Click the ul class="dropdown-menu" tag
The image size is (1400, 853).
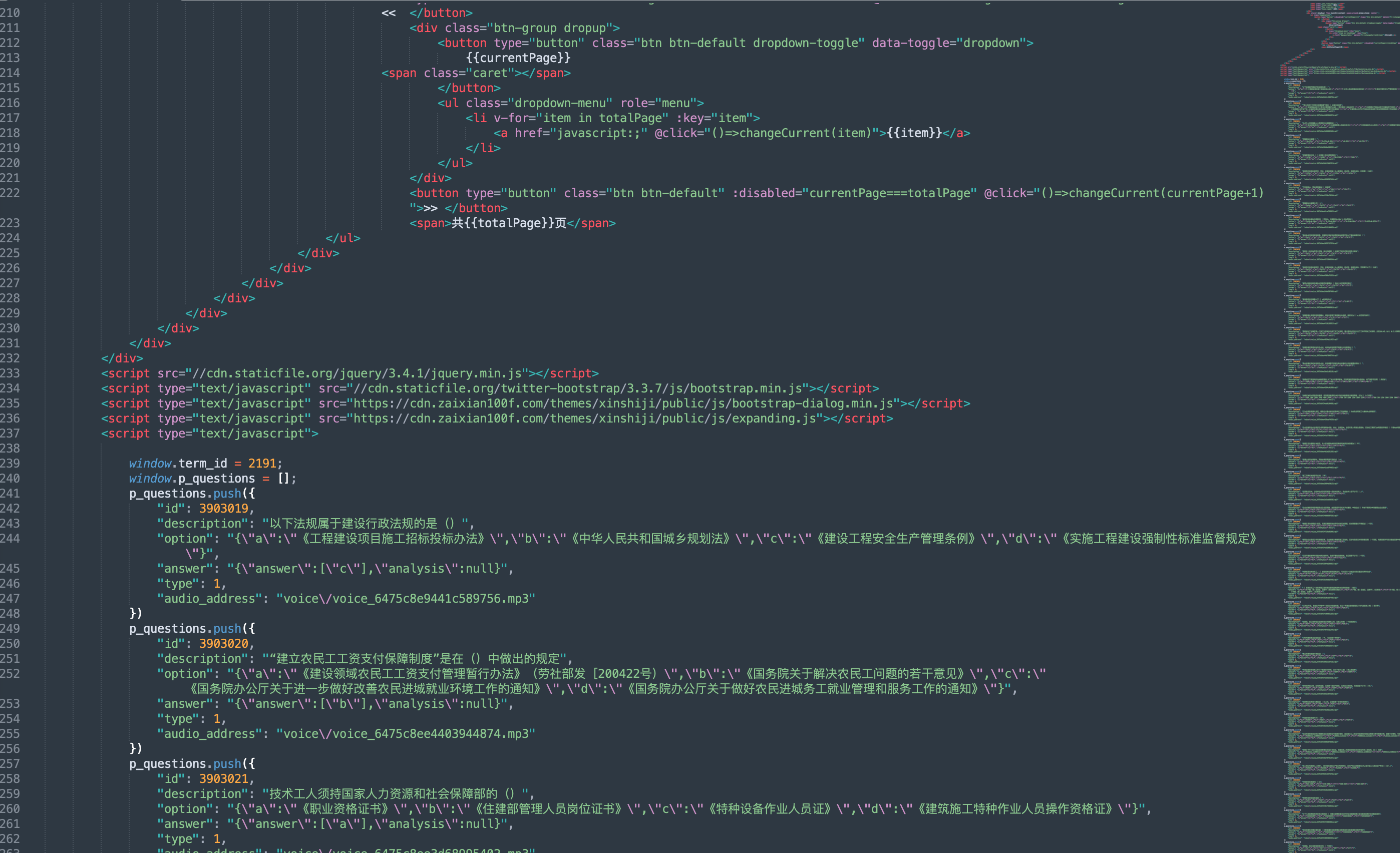tap(570, 103)
